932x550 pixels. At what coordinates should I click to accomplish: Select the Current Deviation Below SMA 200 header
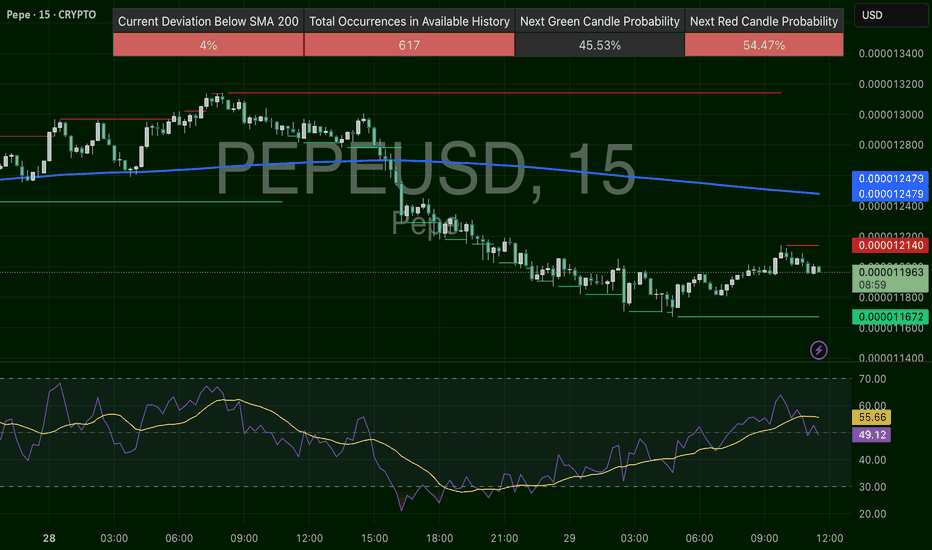pyautogui.click(x=208, y=21)
